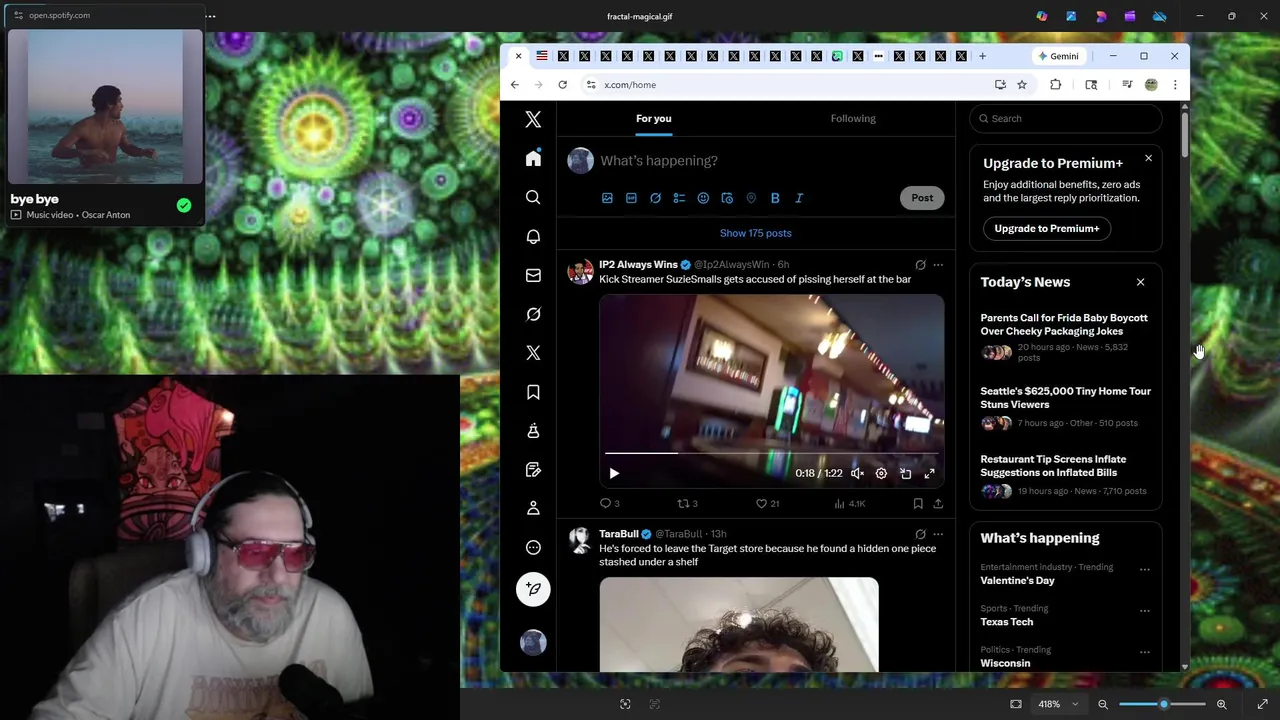Switch to the Following tab
1280x720 pixels.
pos(853,118)
